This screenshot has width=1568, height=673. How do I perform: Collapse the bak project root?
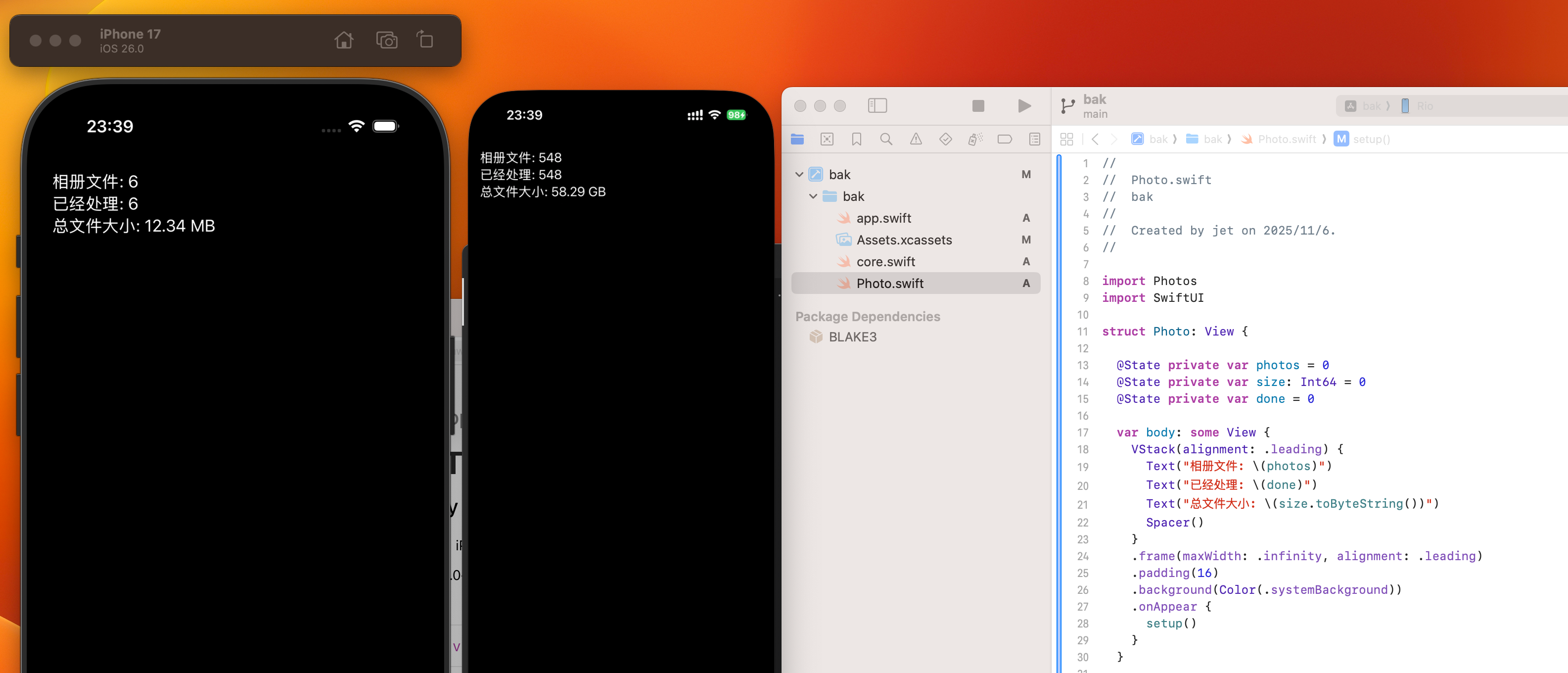point(799,175)
